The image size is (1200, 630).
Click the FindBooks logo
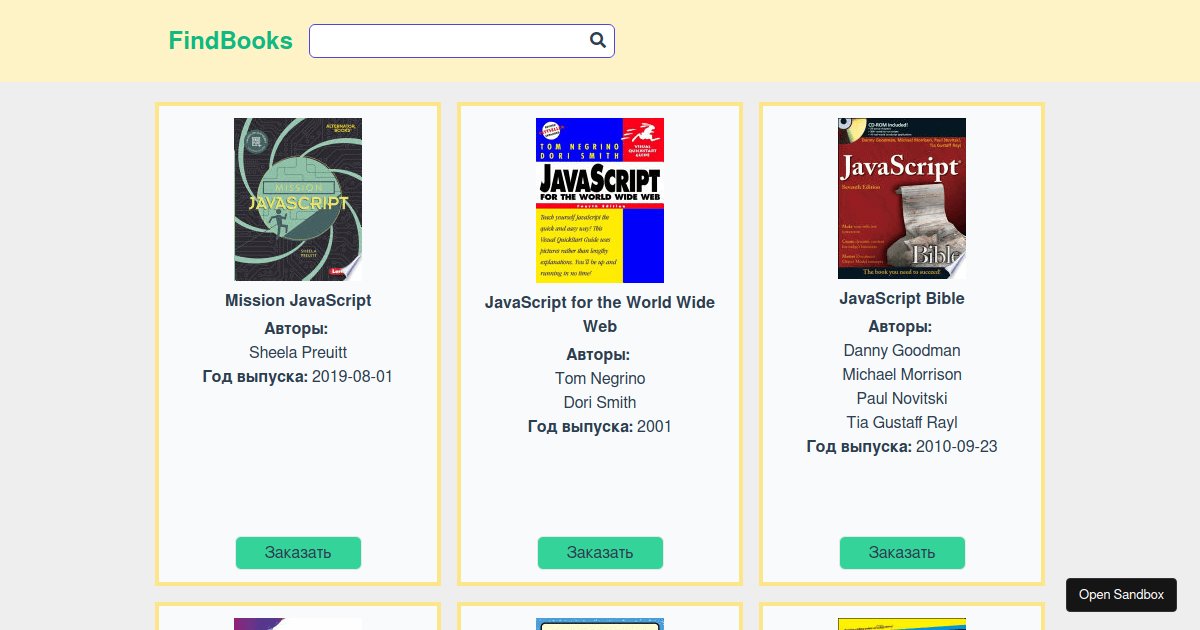(x=230, y=40)
